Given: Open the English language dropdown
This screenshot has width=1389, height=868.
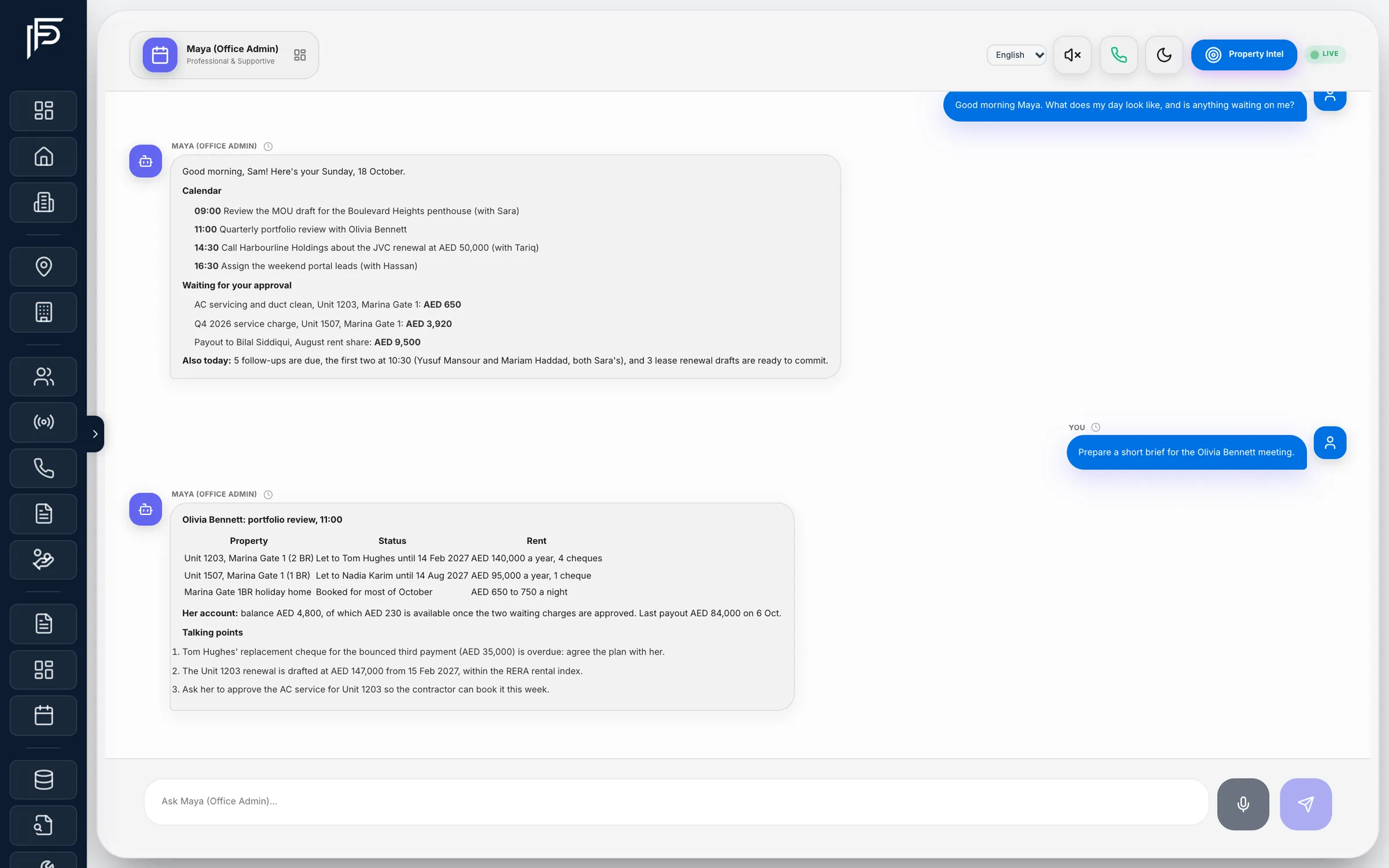Looking at the screenshot, I should pyautogui.click(x=1017, y=55).
